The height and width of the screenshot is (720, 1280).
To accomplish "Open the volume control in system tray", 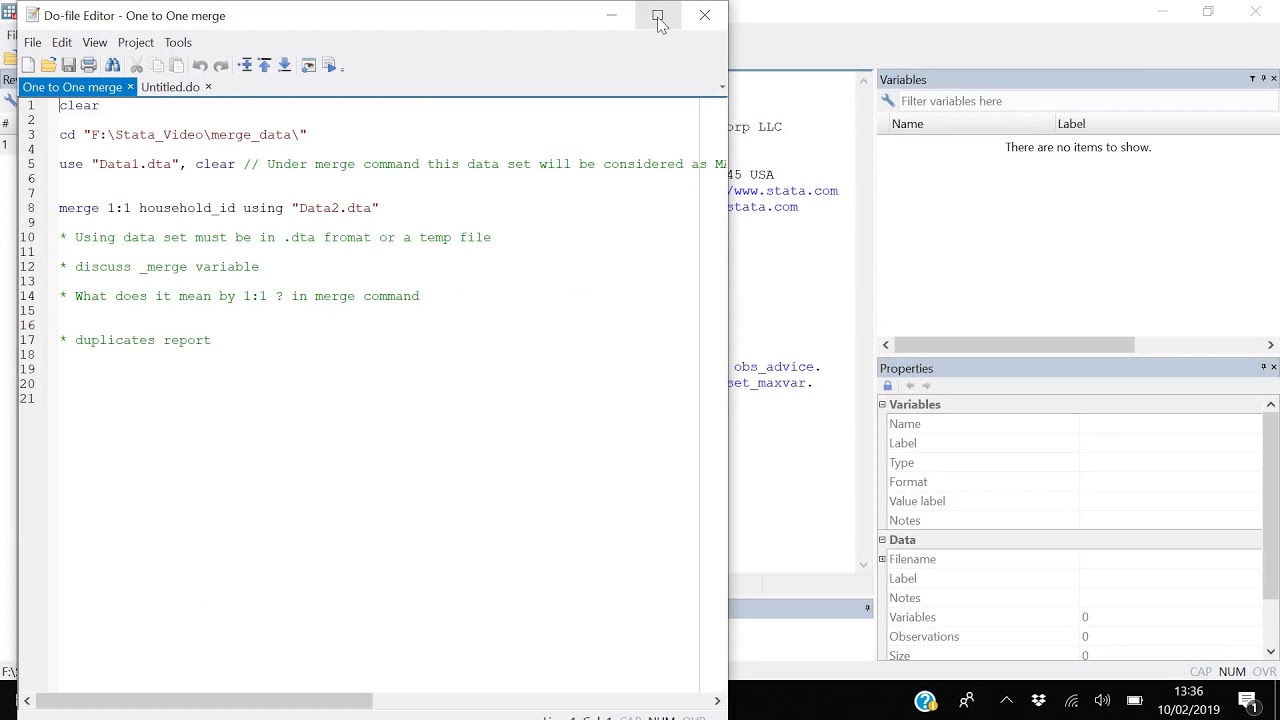I will pyautogui.click(x=1102, y=700).
